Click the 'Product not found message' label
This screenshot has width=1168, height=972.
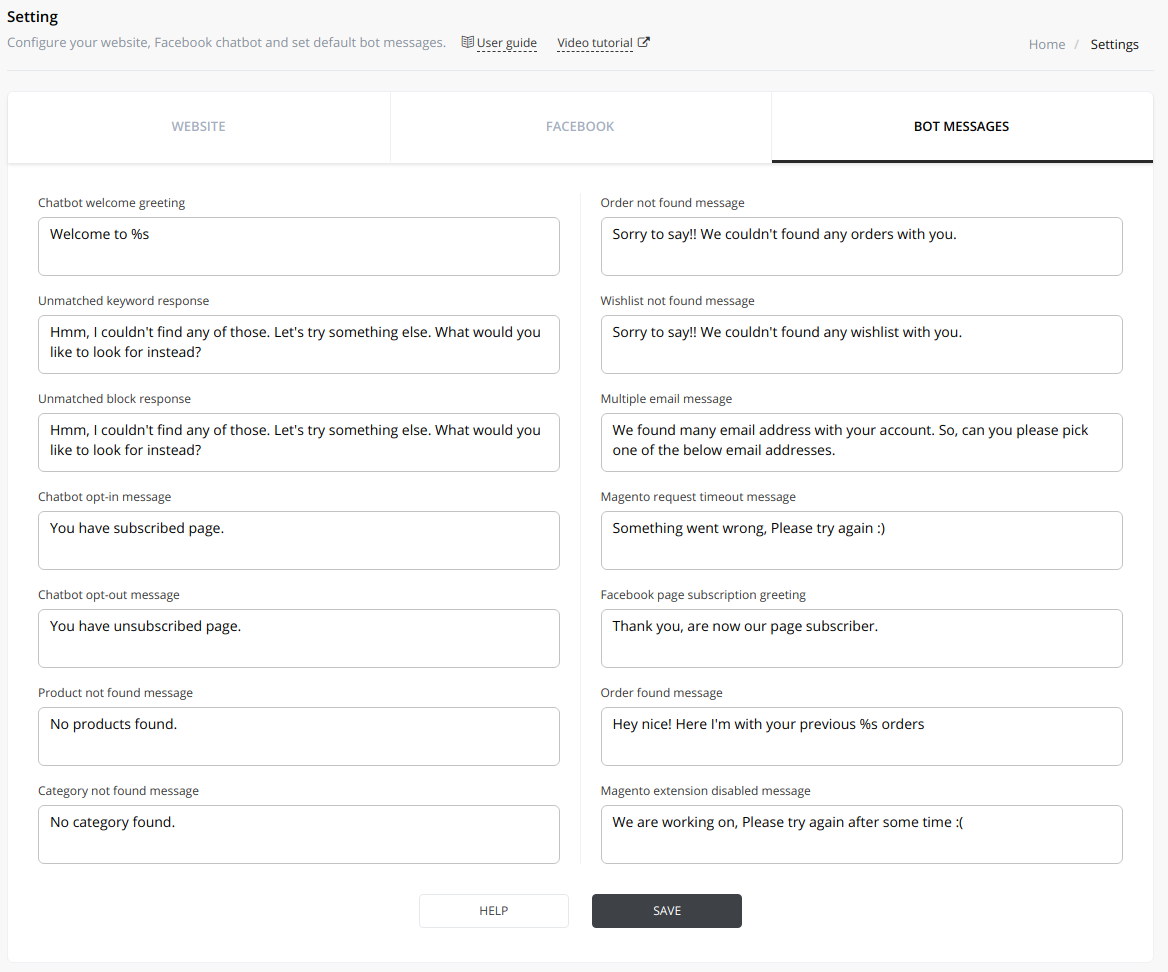coord(115,693)
